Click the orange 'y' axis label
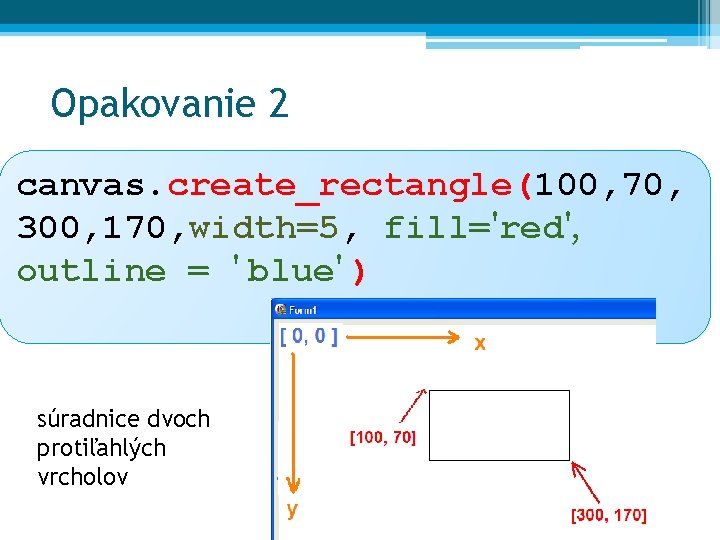The image size is (720, 540). (292, 510)
